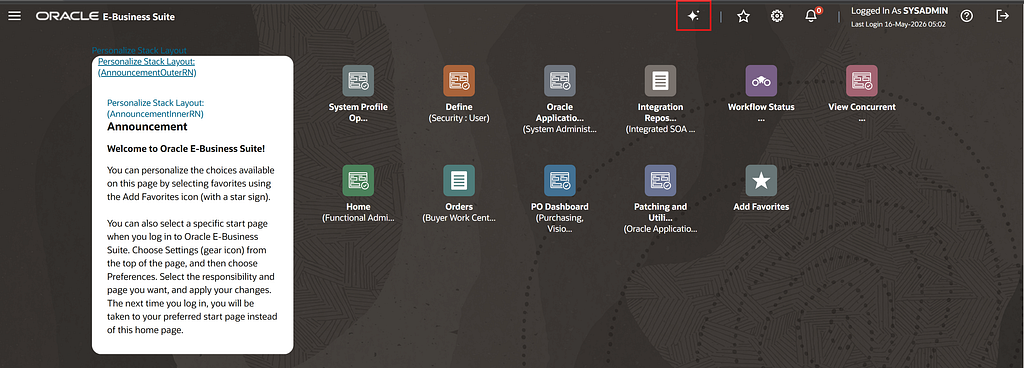Click the top Personalize Stack Layout link
This screenshot has width=1024, height=368.
[x=139, y=50]
